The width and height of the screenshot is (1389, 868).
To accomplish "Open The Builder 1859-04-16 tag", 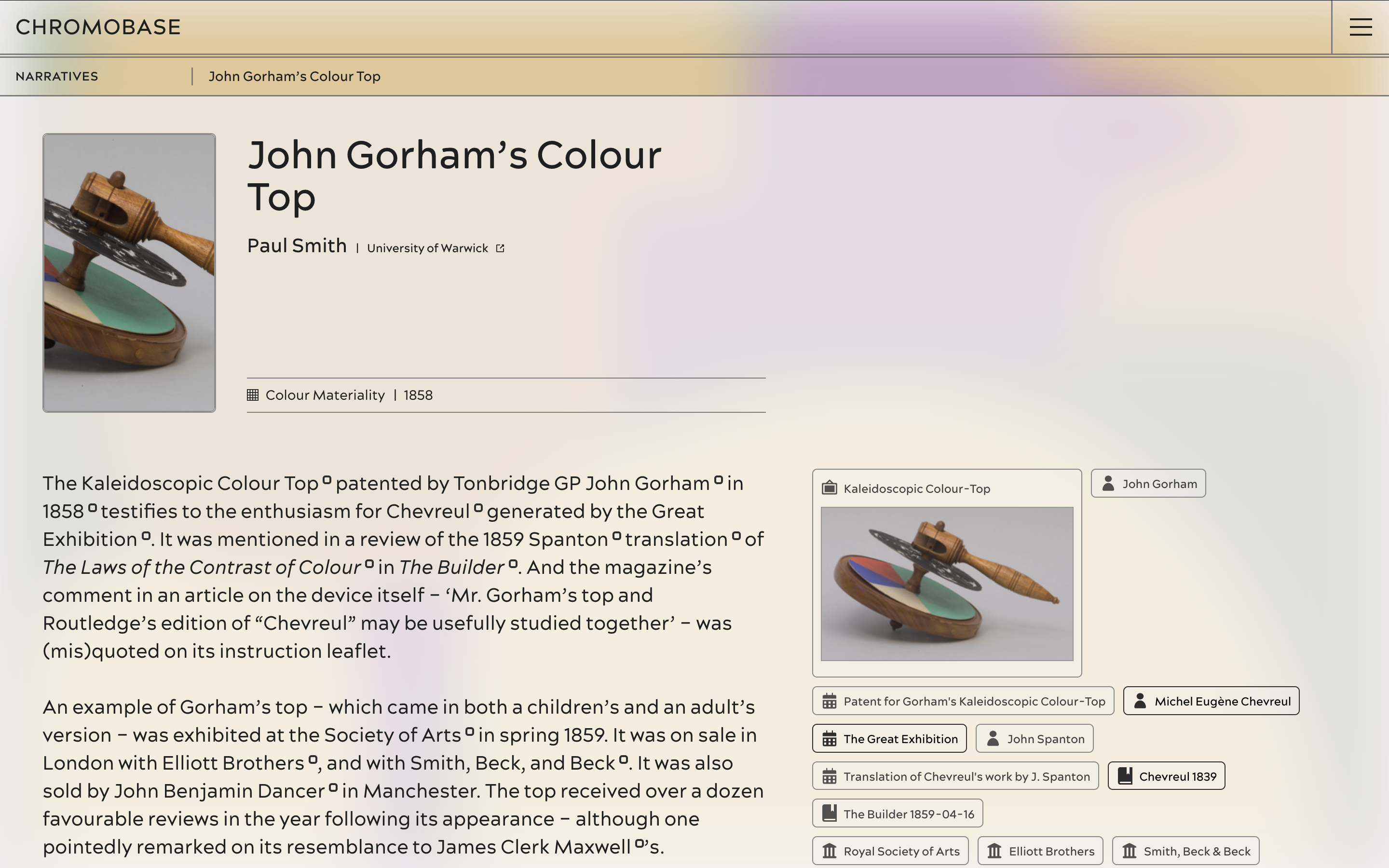I will click(897, 814).
